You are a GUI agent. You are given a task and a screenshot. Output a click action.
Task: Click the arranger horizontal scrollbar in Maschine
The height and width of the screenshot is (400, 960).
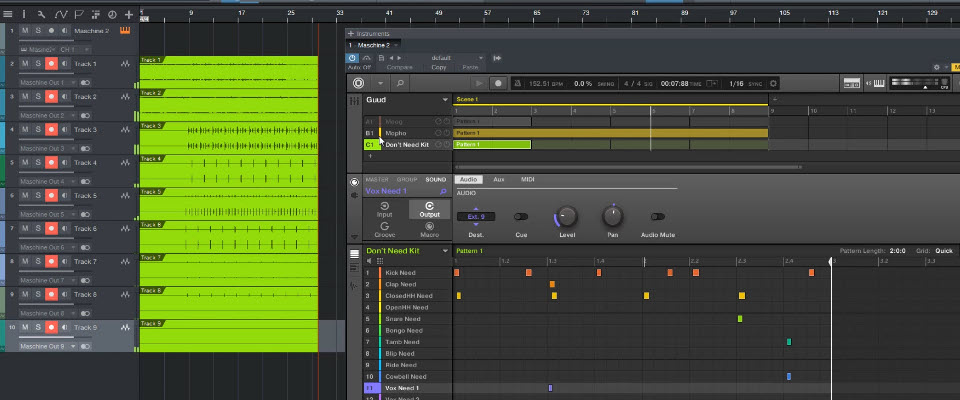(x=627, y=167)
